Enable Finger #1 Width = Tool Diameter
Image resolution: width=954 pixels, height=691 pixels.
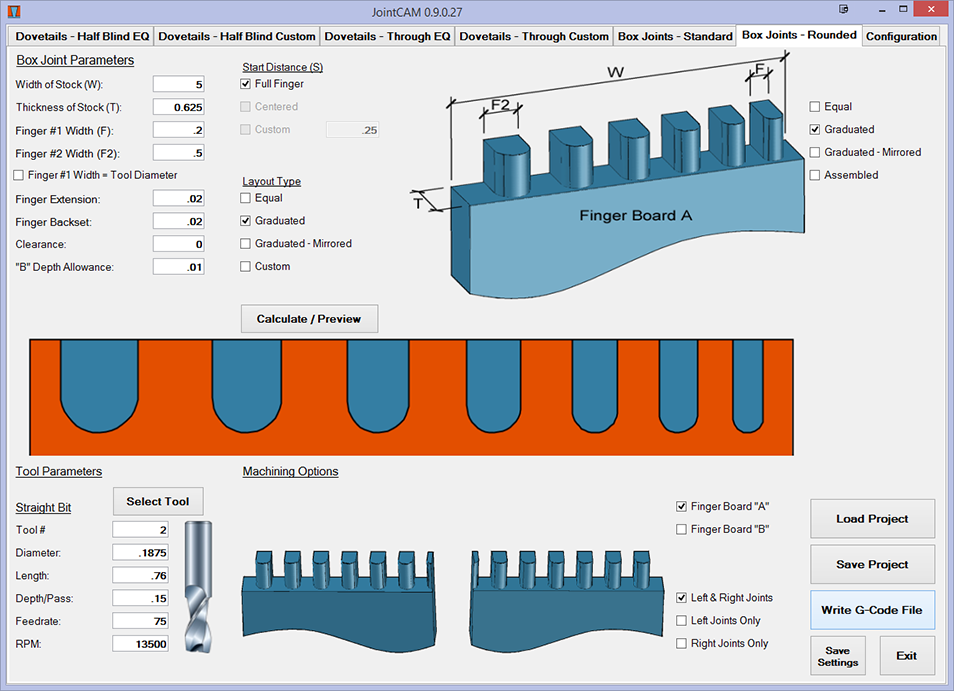[x=20, y=175]
